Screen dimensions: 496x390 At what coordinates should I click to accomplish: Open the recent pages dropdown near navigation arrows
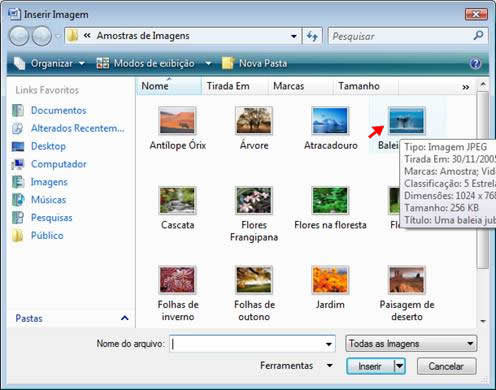(58, 36)
